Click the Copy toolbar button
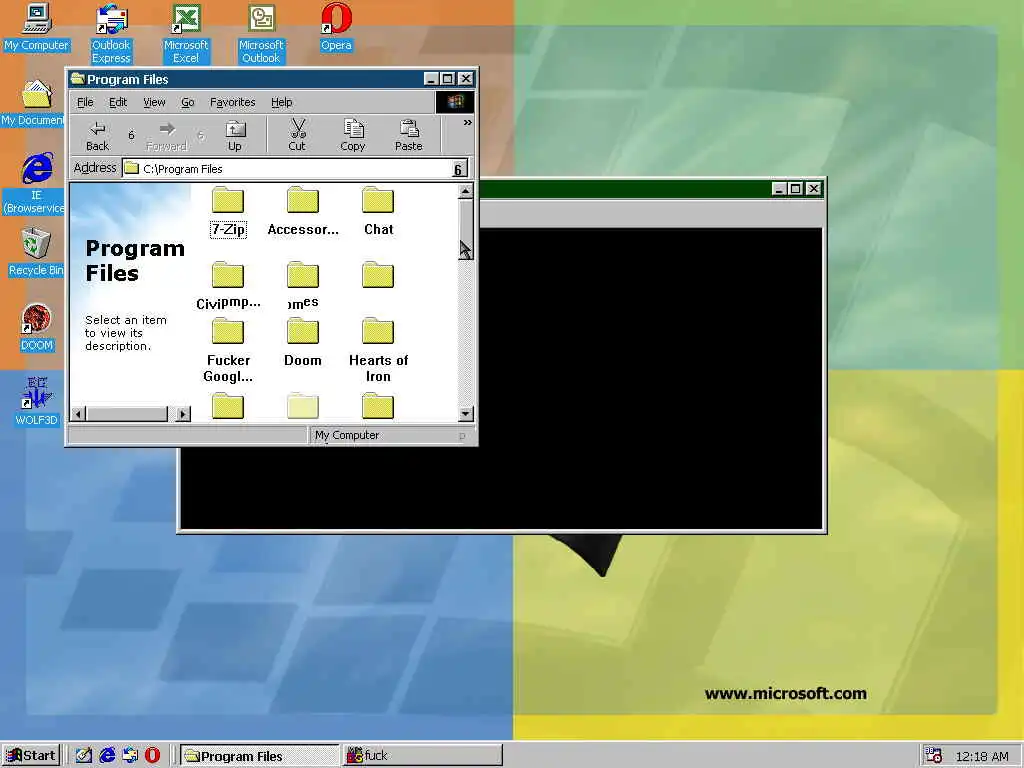Screen dimensions: 1024x768 pos(353,136)
